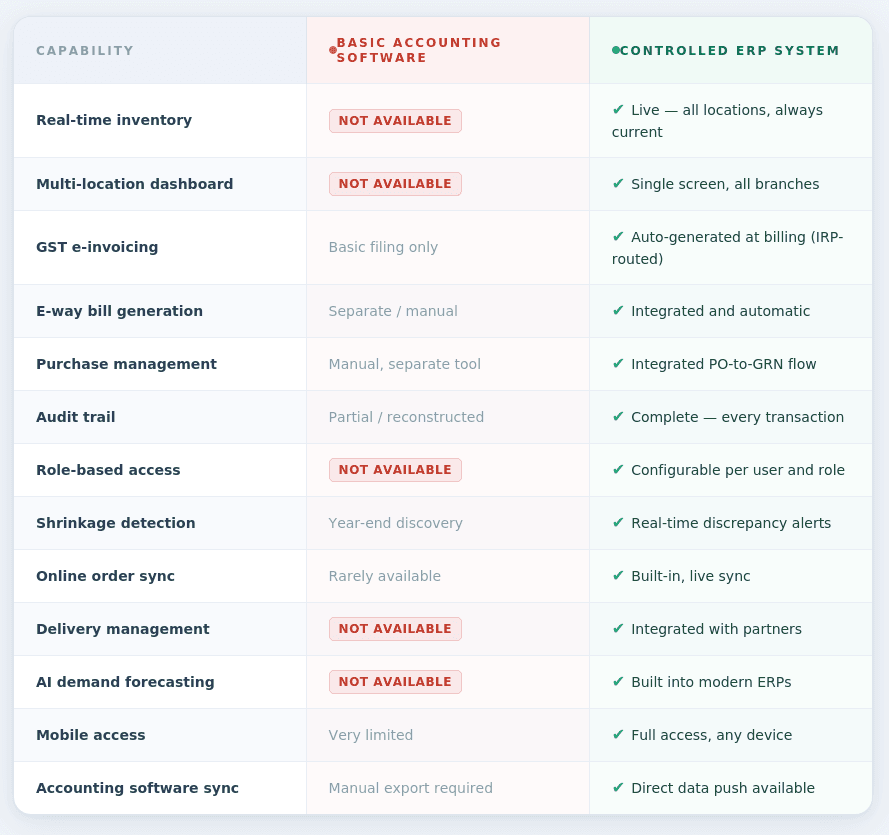Select the Basic Accounting Software column header

click(419, 51)
